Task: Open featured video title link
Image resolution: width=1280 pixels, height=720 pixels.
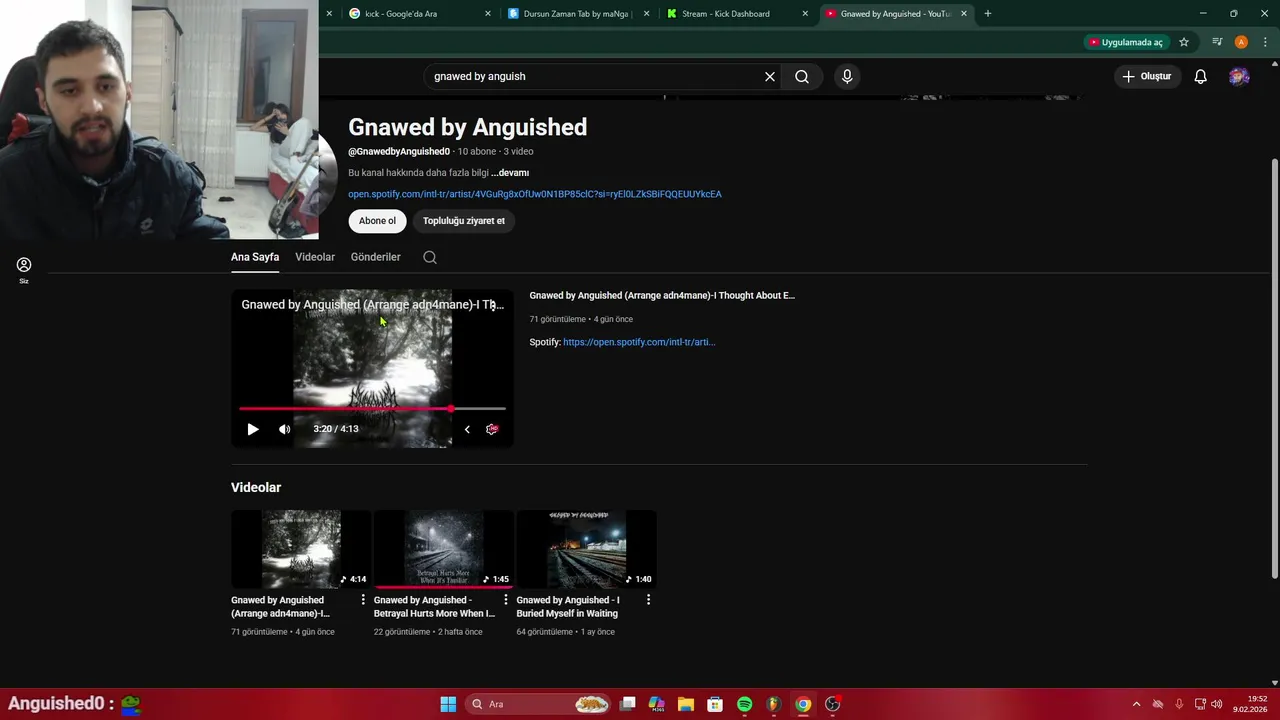Action: (x=662, y=296)
